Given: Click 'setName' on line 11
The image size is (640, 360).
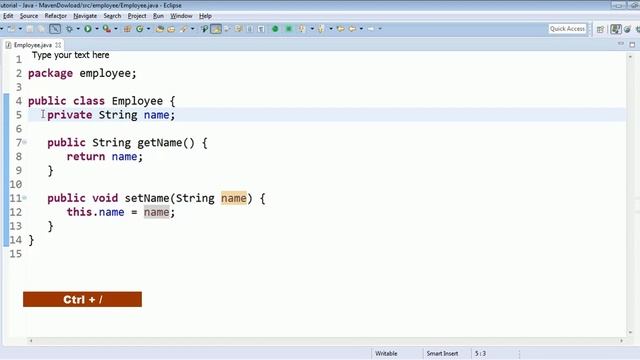Looking at the screenshot, I should click(147, 198).
